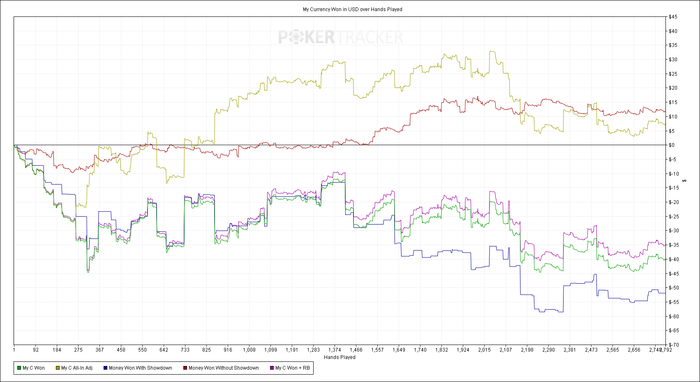This screenshot has height=382, width=700.
Task: Click the $0 y-axis value
Action: 671,145
